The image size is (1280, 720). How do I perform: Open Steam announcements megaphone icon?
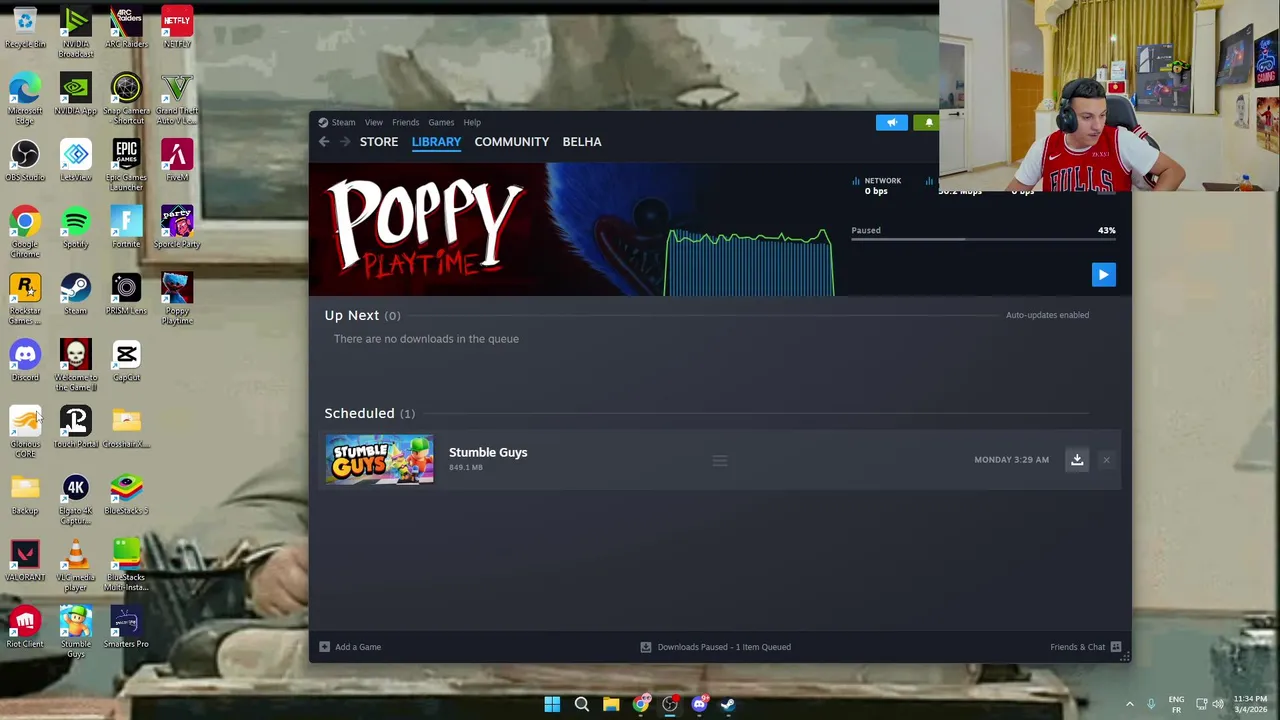click(892, 122)
